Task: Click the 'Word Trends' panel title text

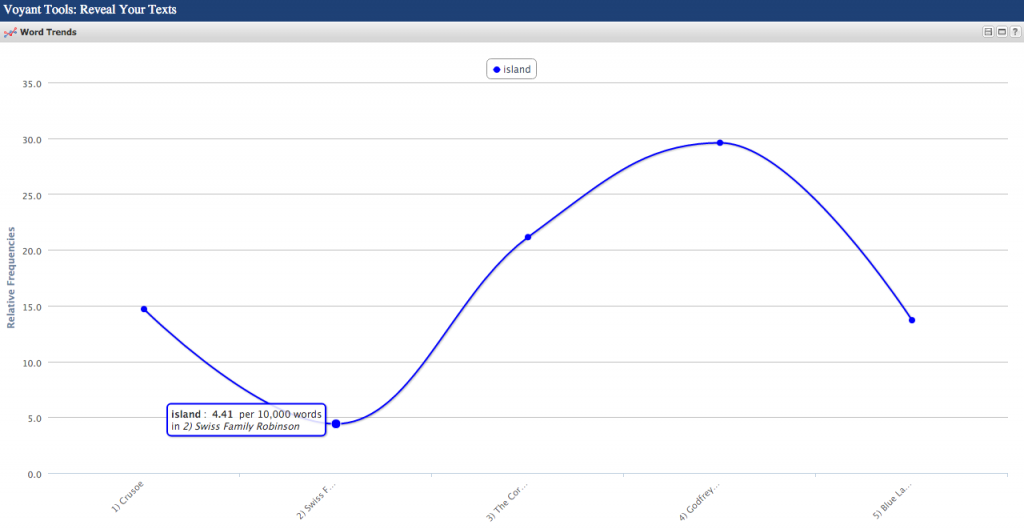Action: [48, 32]
